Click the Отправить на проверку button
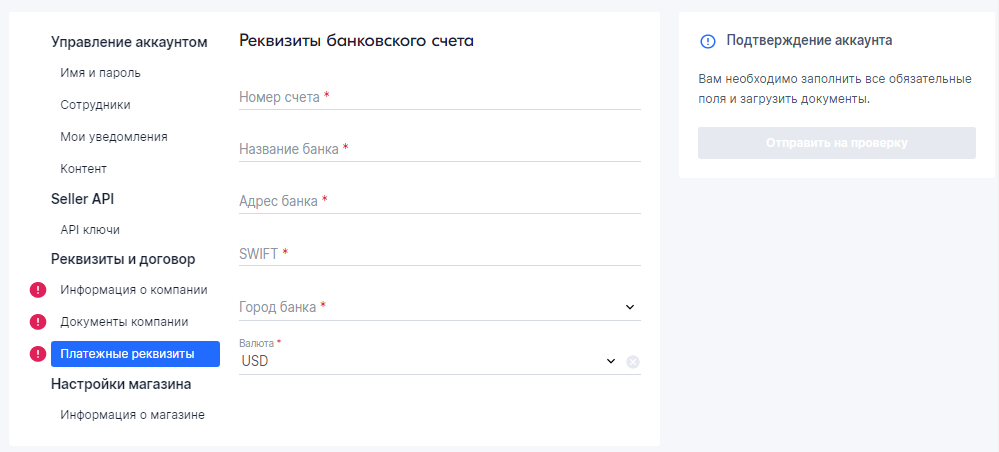 837,143
